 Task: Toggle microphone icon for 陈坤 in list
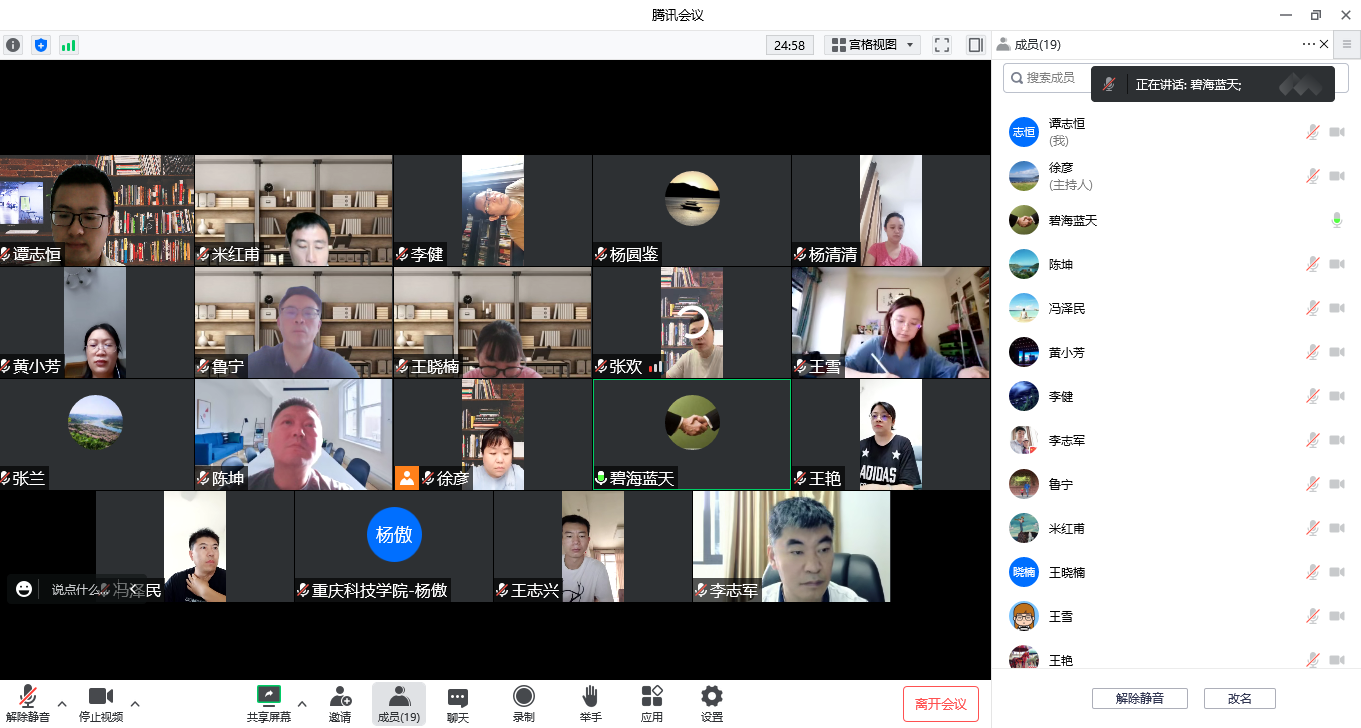(x=1313, y=264)
